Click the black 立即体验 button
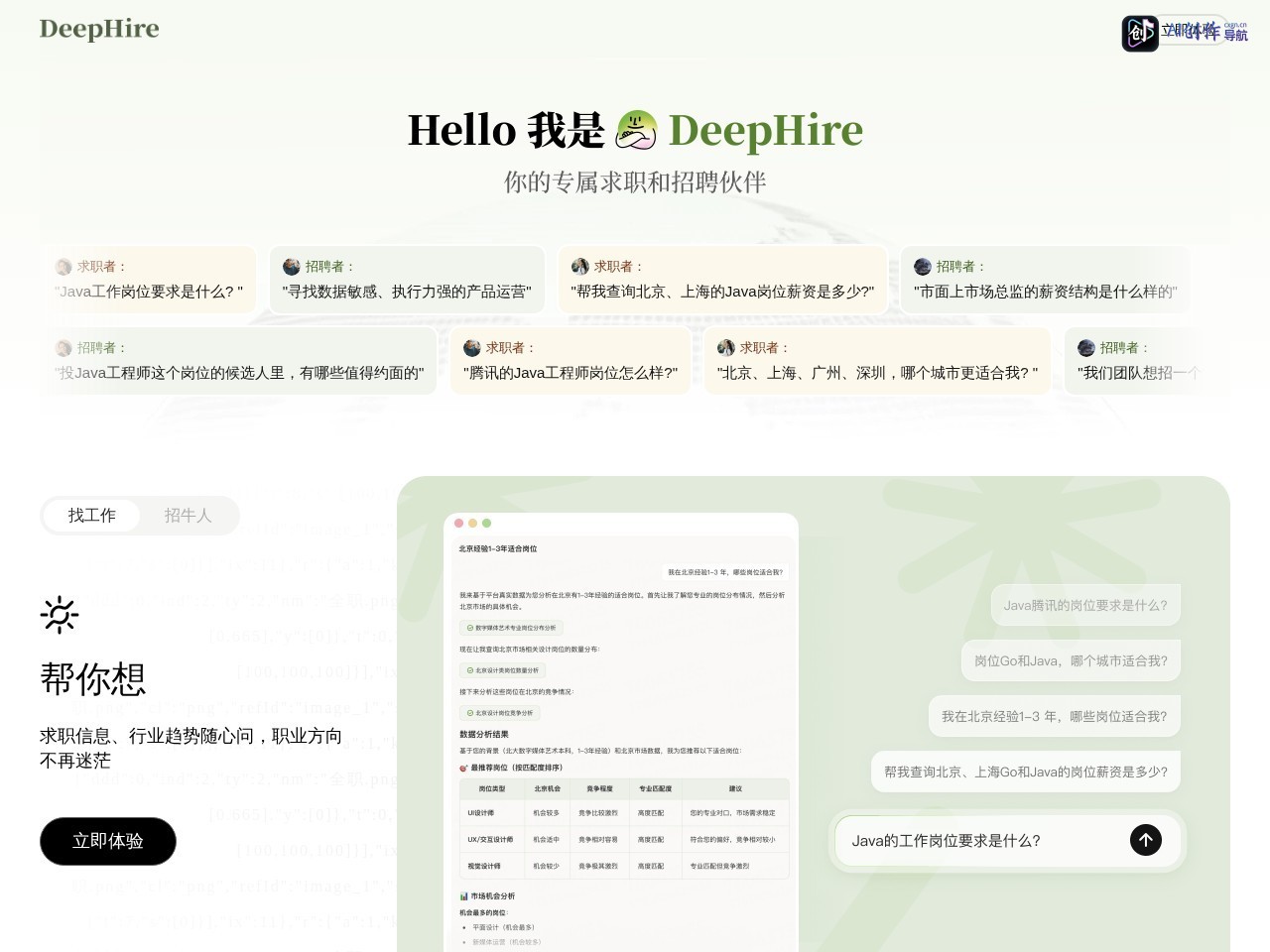1270x952 pixels. (108, 841)
